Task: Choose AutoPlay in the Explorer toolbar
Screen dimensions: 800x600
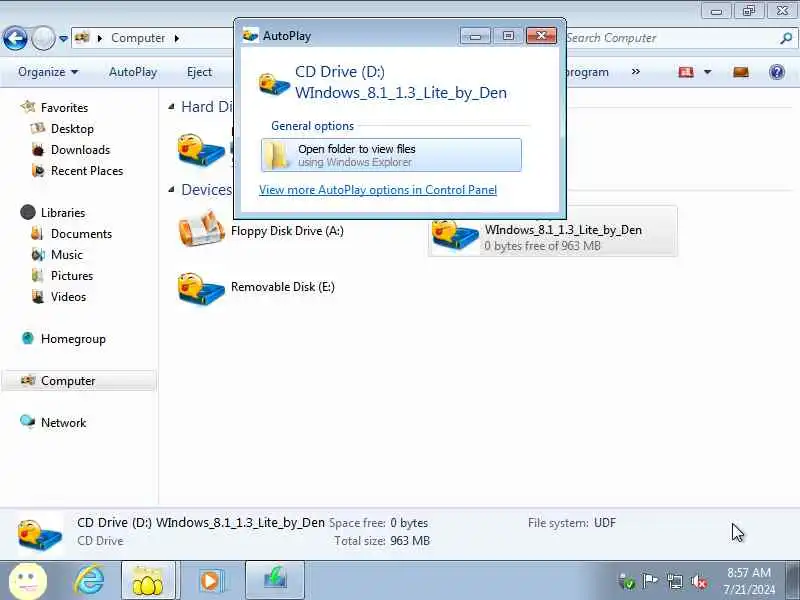Action: pos(133,72)
